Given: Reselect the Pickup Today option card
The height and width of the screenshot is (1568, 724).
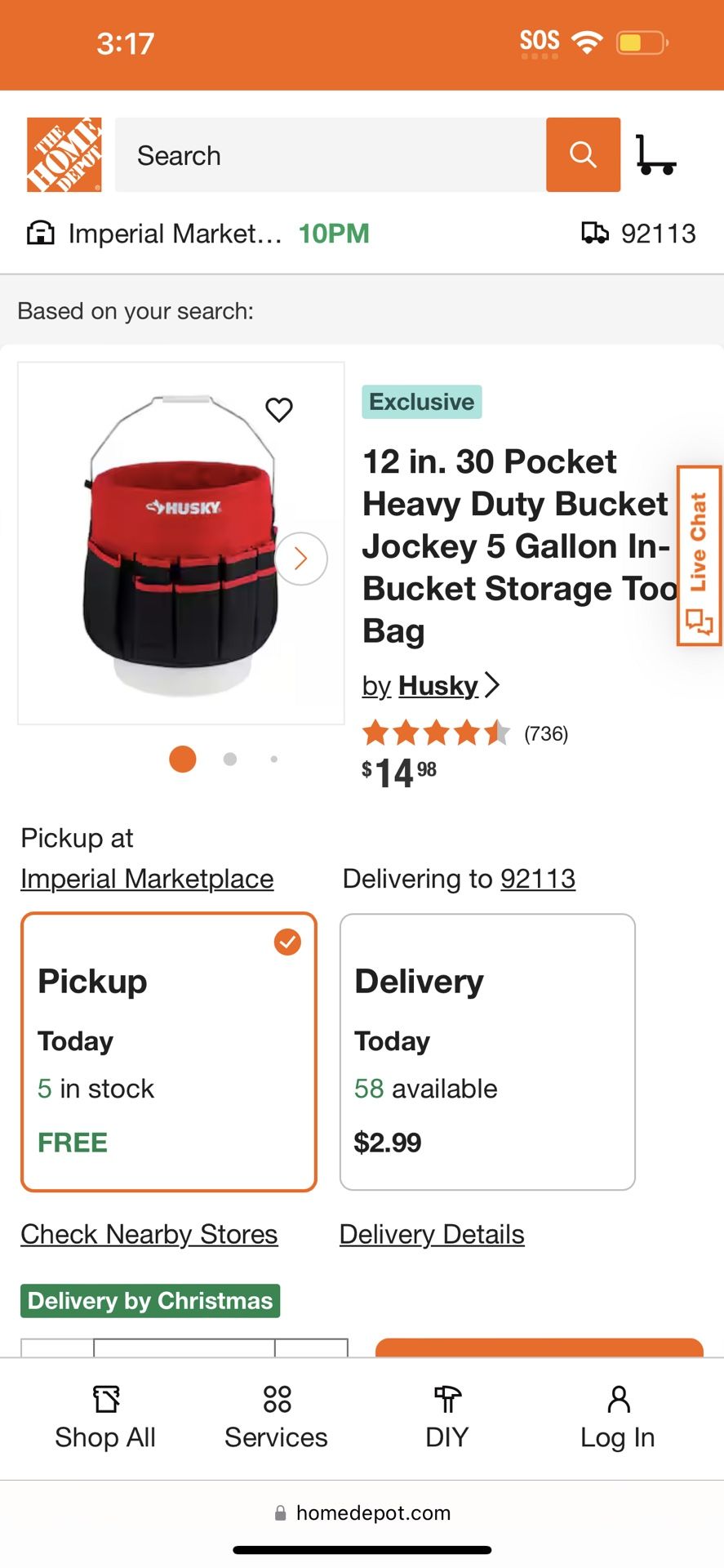Looking at the screenshot, I should [x=168, y=1052].
